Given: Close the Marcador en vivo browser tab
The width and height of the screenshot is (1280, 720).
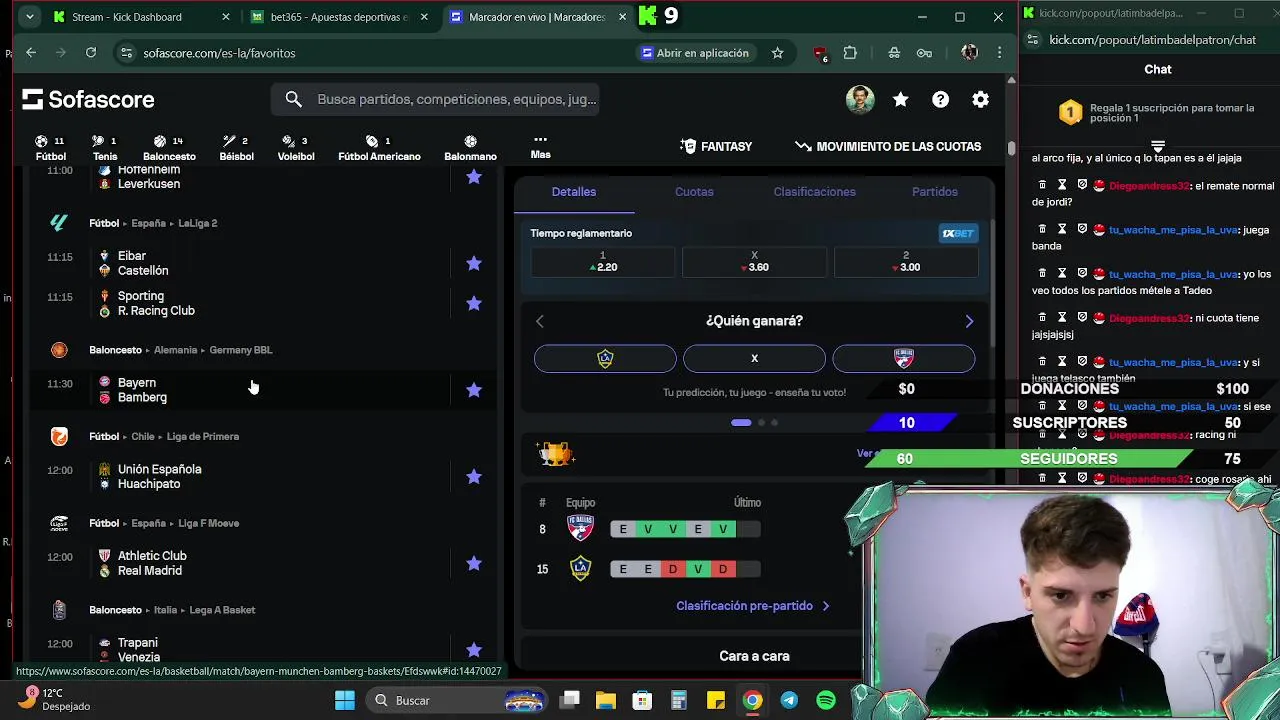Looking at the screenshot, I should point(622,17).
